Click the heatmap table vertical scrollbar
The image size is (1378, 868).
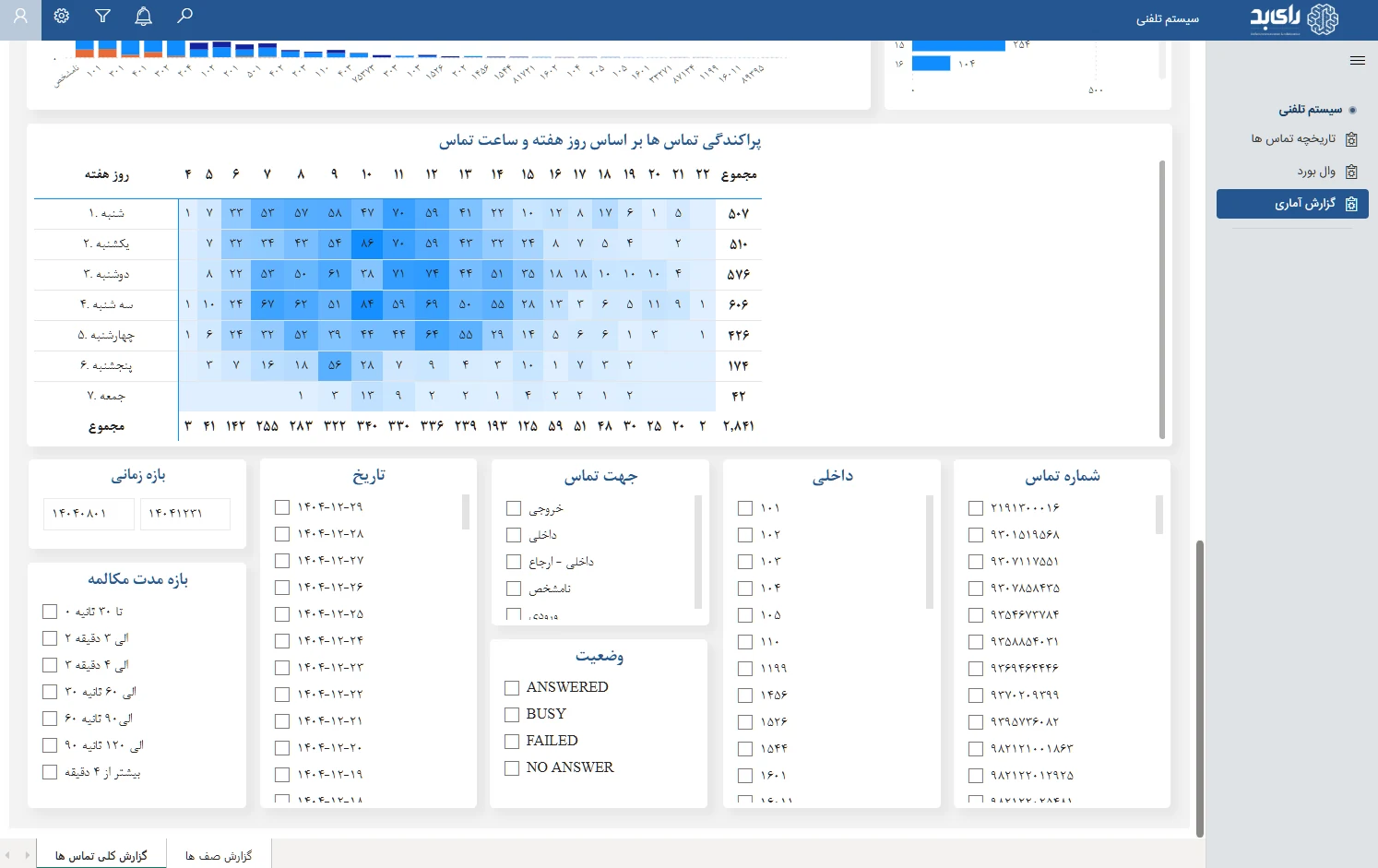tap(1161, 300)
